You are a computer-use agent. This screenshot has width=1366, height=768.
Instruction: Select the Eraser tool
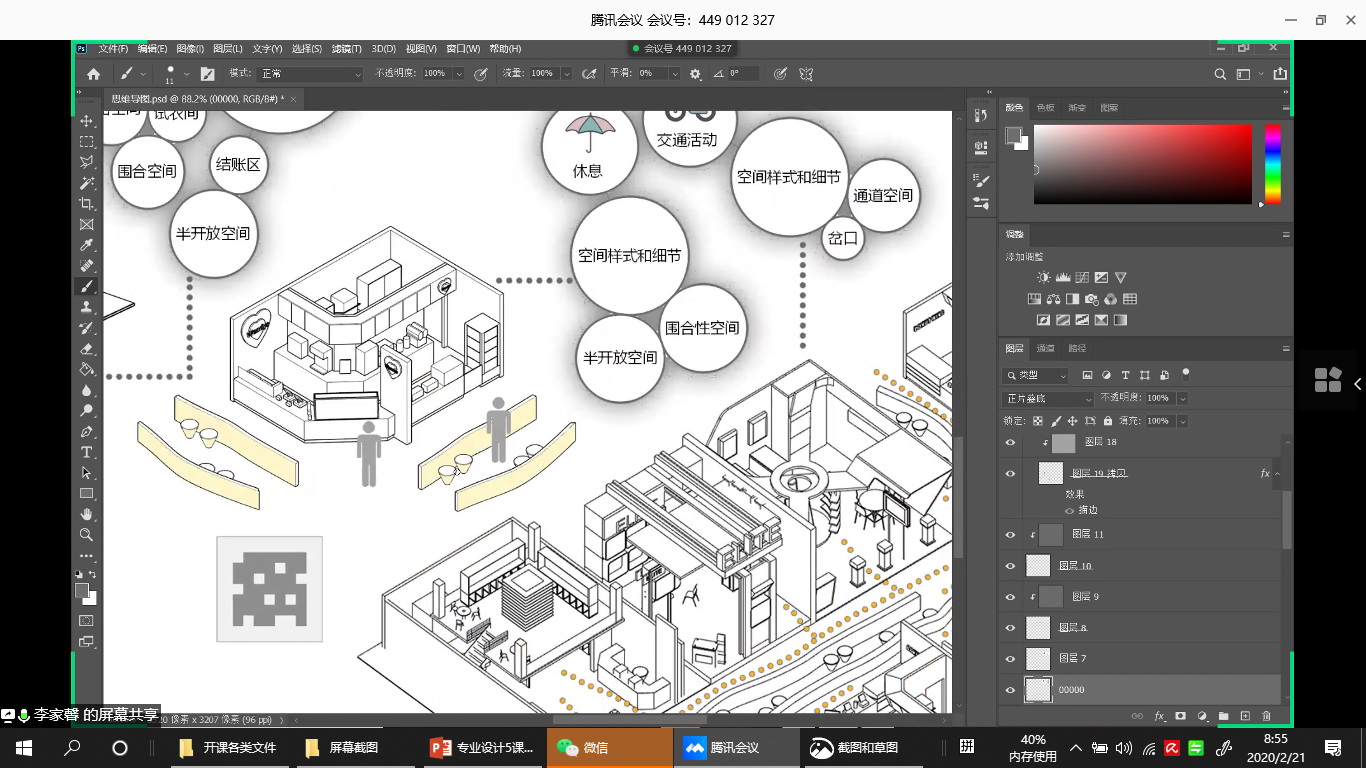(x=87, y=349)
